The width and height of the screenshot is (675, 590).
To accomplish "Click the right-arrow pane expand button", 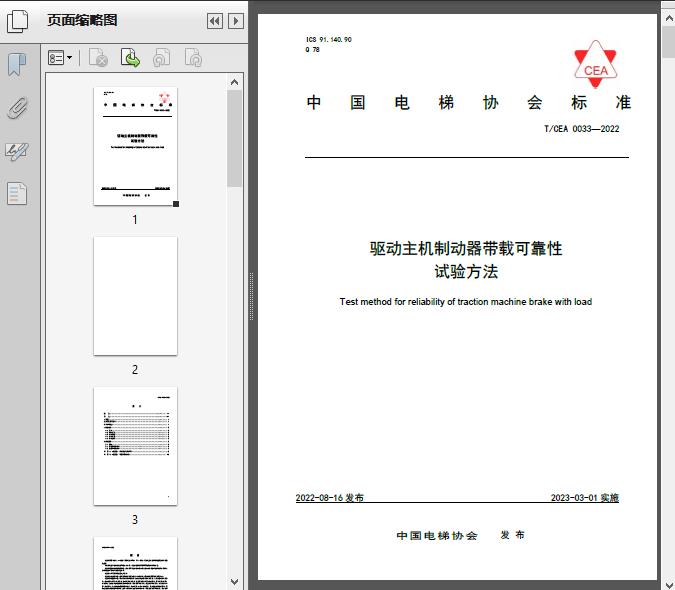I will [236, 21].
